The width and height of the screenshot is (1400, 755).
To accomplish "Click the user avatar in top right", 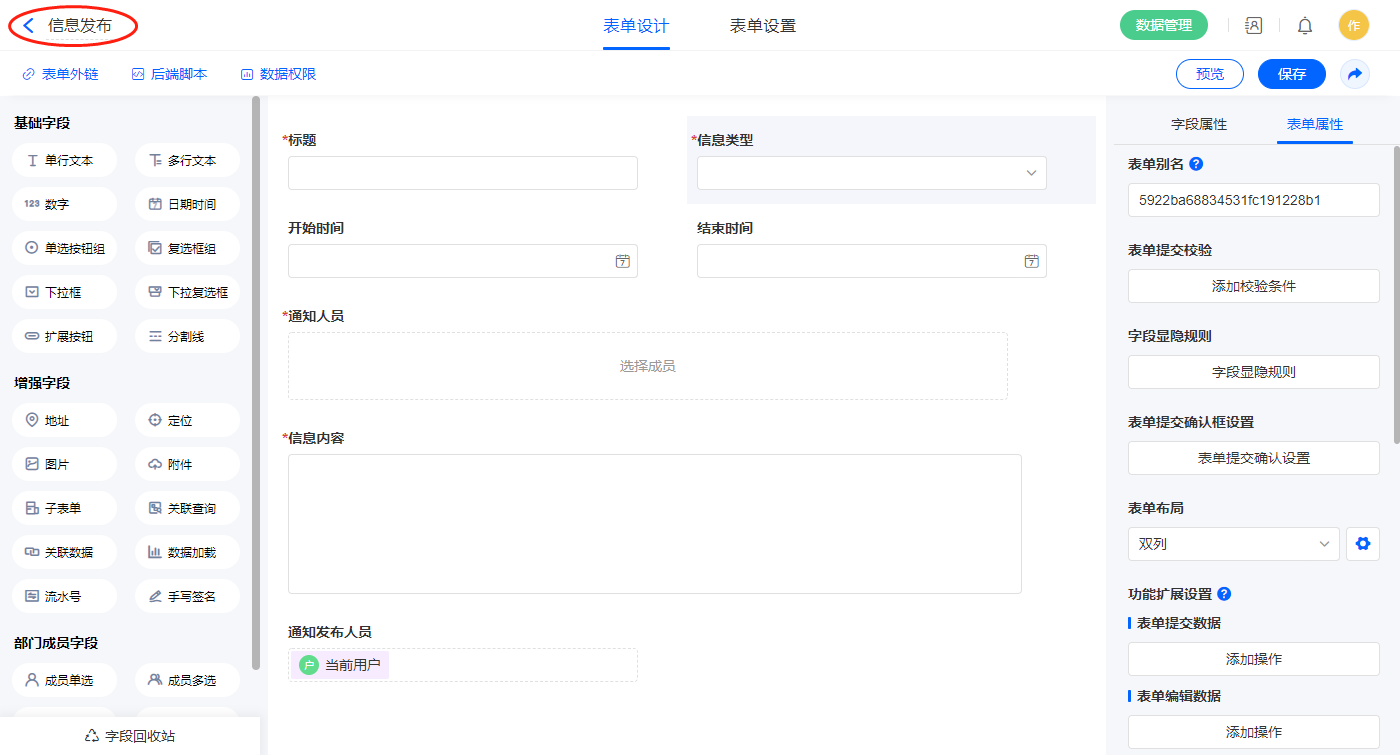I will pos(1353,26).
